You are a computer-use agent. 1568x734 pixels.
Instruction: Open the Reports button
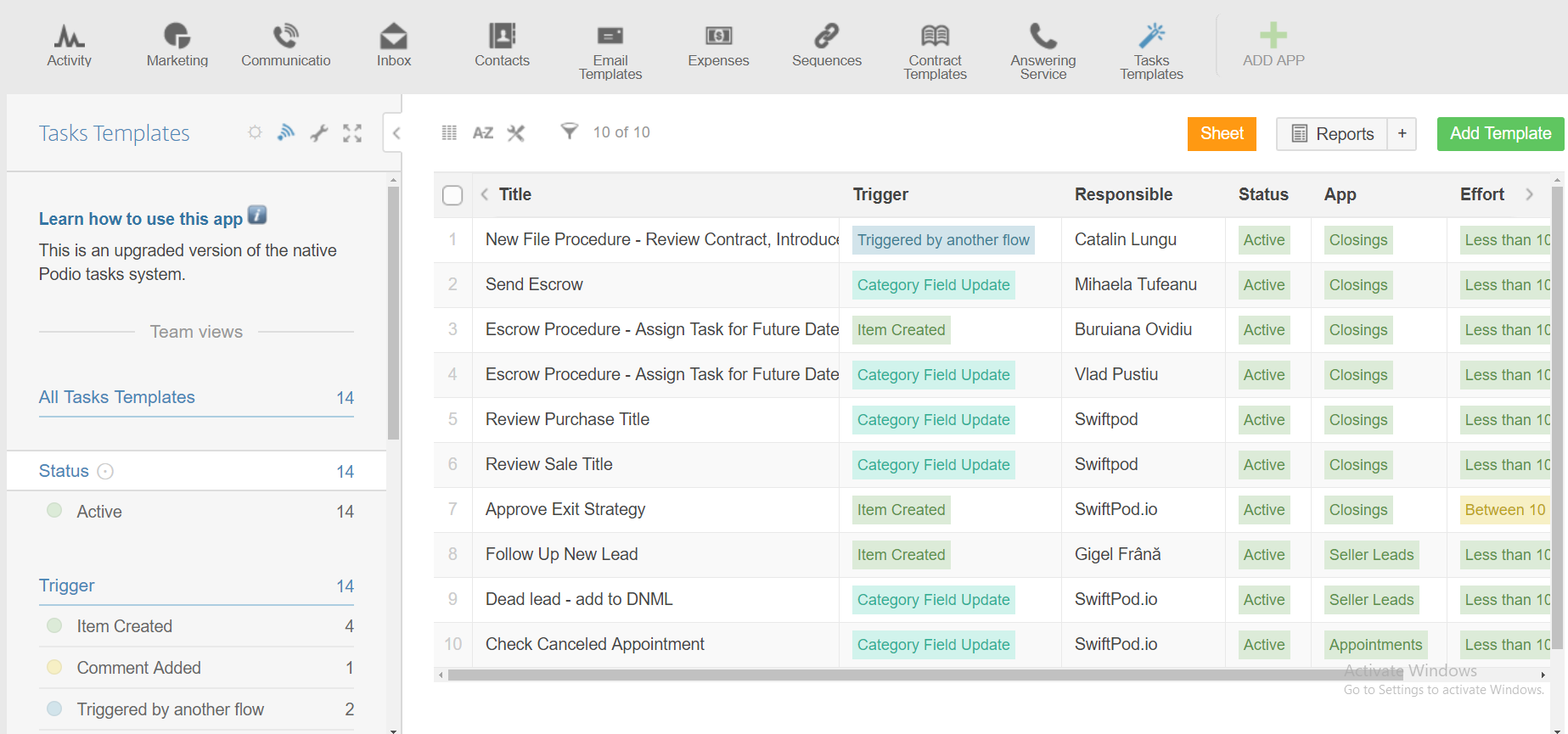pos(1332,133)
